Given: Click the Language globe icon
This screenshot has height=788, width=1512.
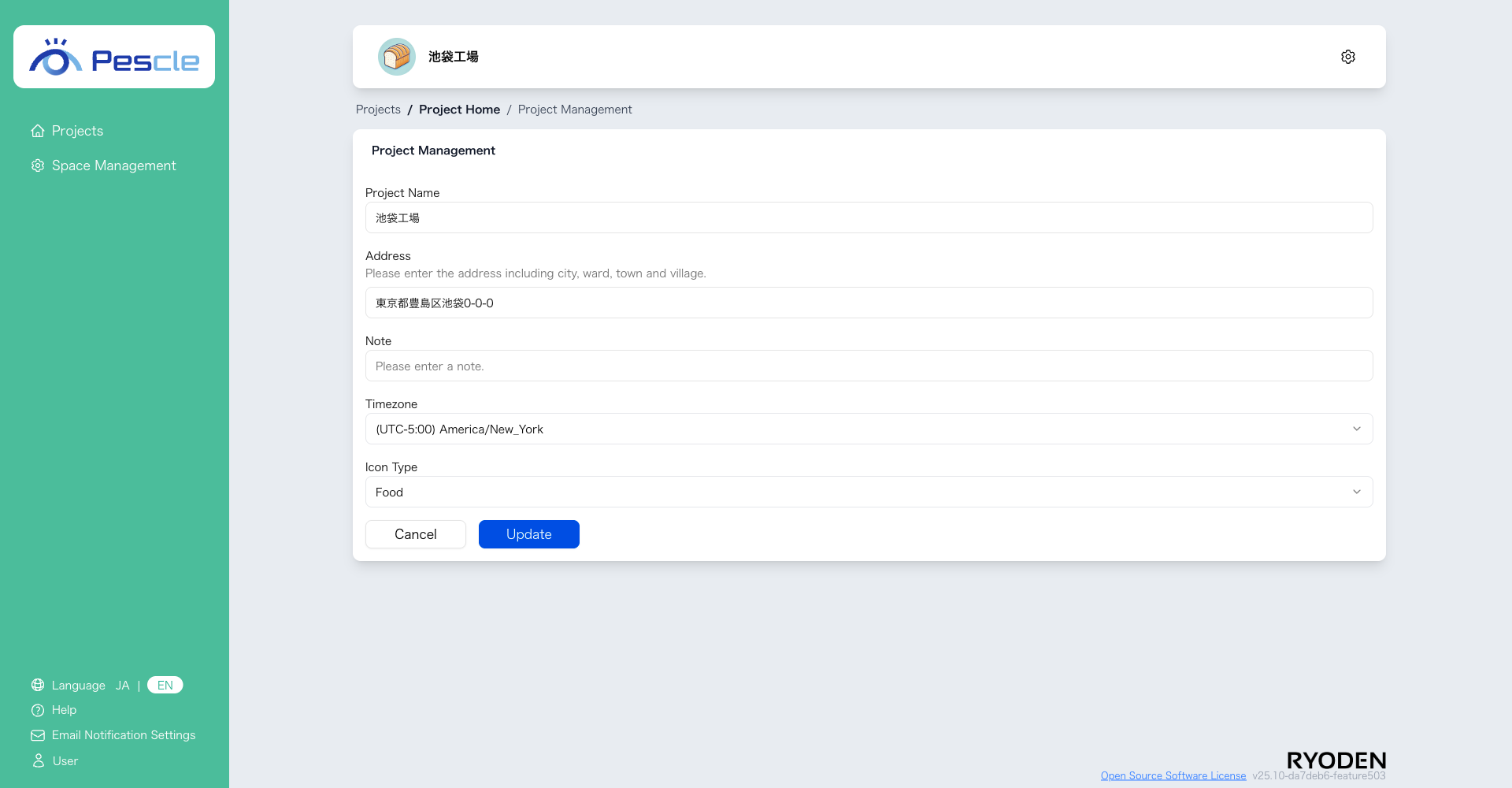Looking at the screenshot, I should tap(38, 685).
